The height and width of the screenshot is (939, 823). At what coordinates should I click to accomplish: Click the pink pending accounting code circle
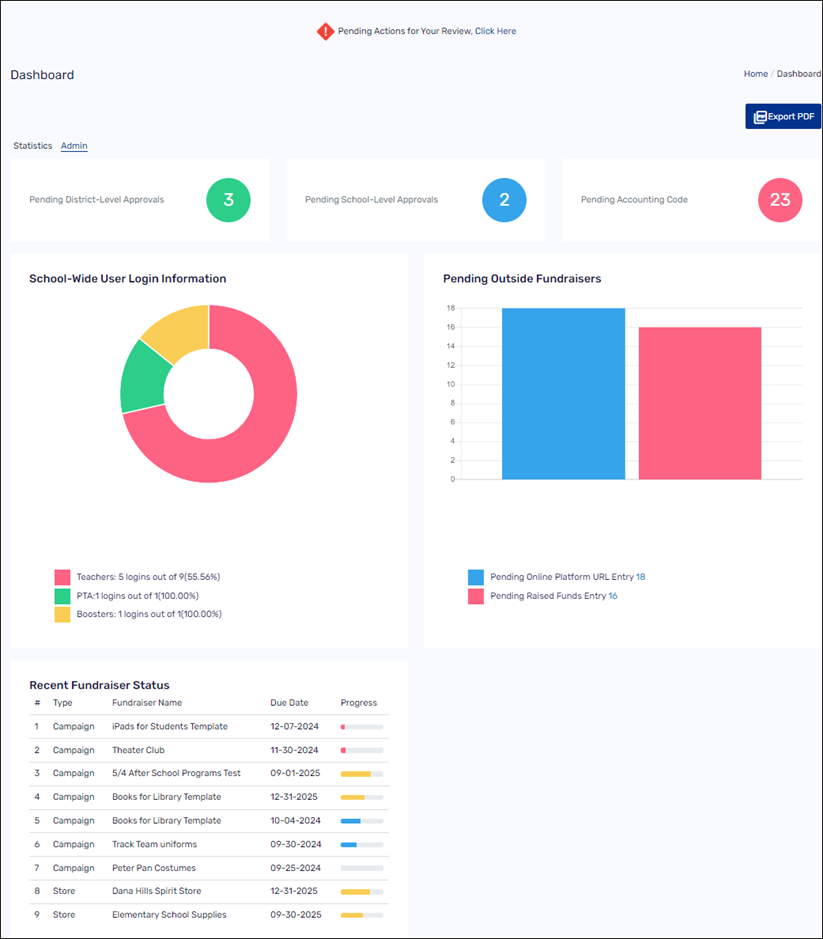pyautogui.click(x=780, y=200)
